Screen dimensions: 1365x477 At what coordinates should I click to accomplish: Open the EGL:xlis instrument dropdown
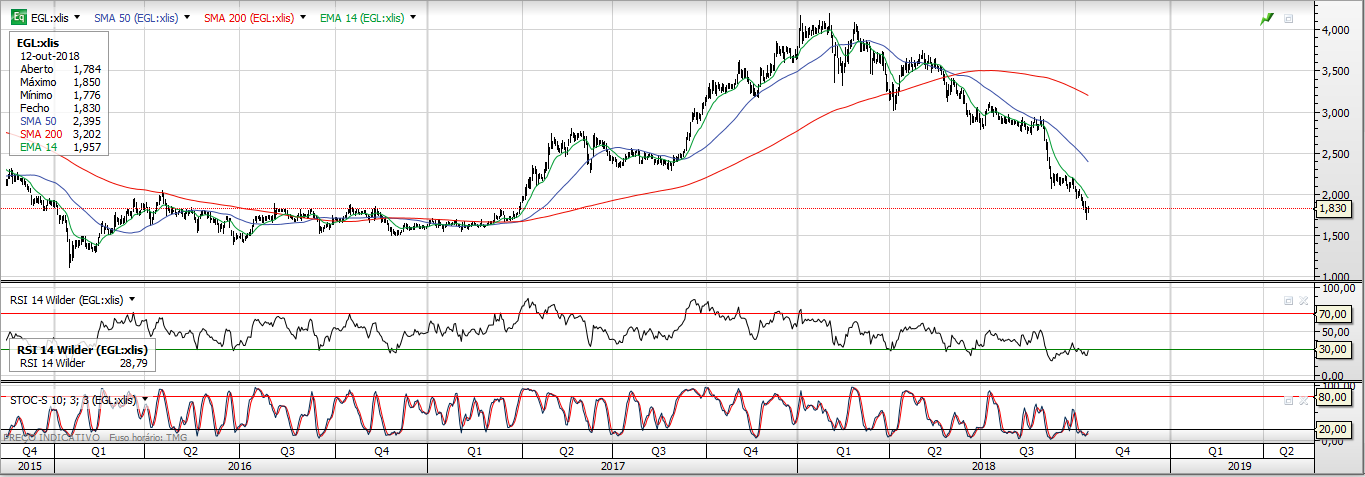[x=77, y=18]
